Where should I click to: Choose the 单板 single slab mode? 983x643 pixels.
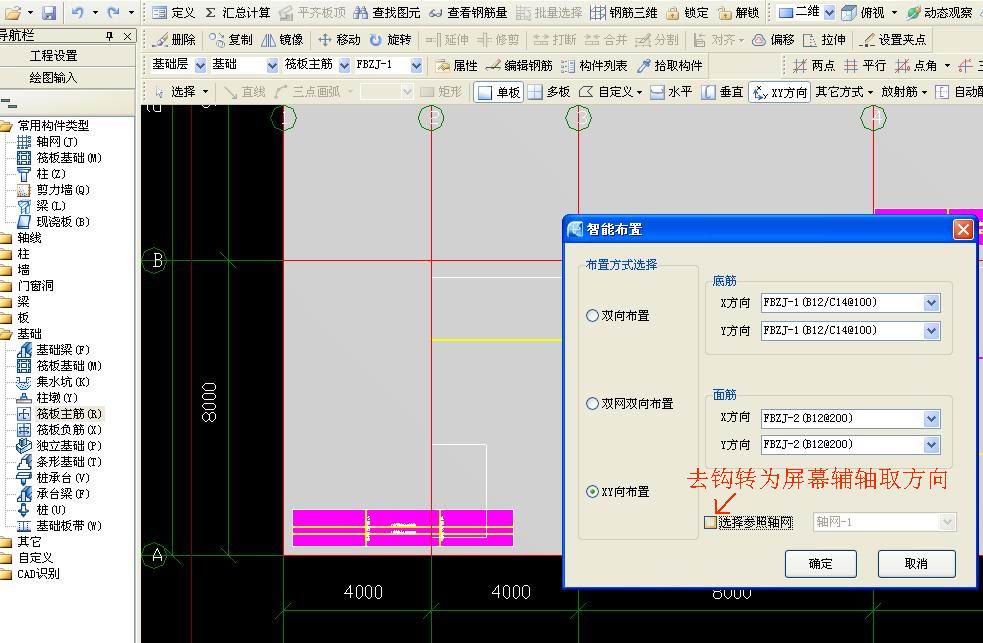click(498, 92)
